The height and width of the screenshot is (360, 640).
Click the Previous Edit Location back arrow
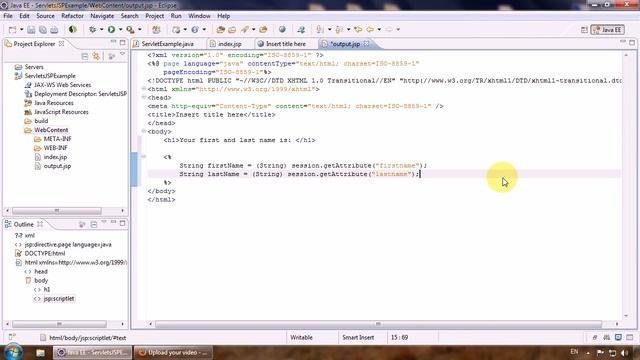tap(370, 29)
